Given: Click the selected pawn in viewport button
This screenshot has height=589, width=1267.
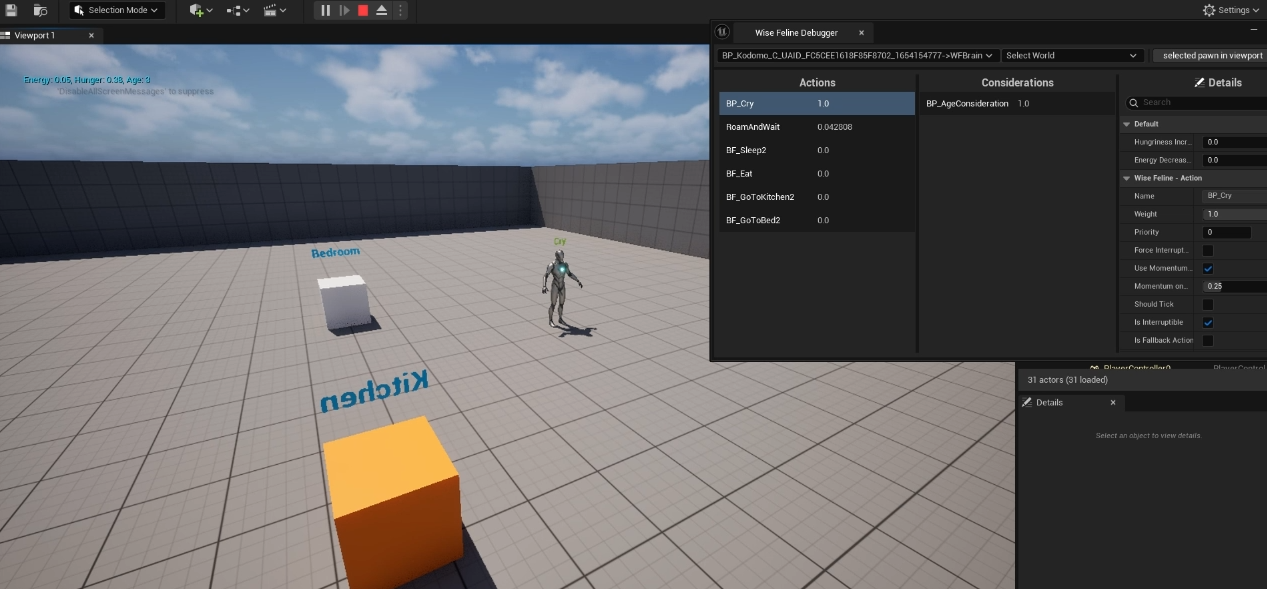Looking at the screenshot, I should coord(1210,55).
